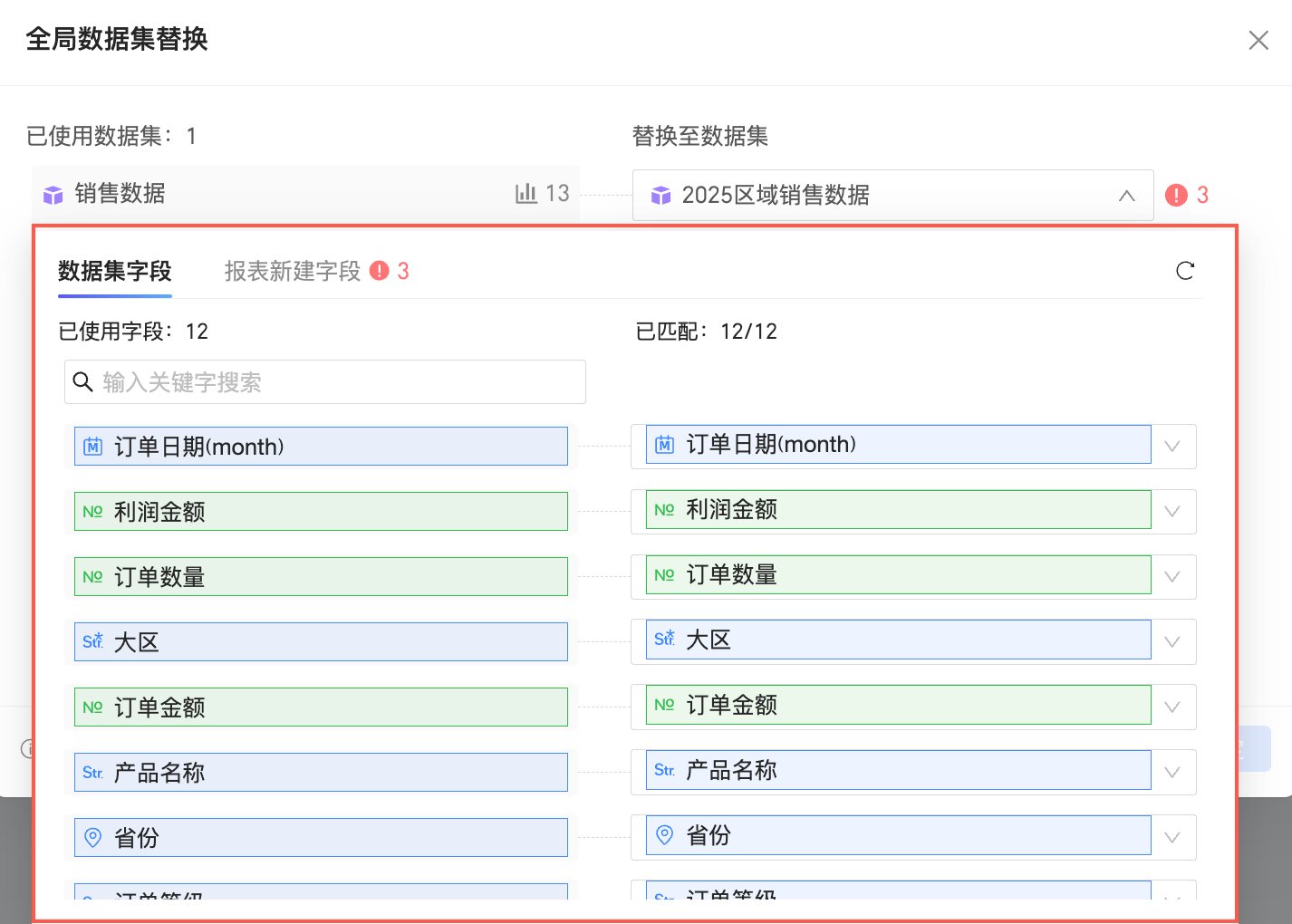The width and height of the screenshot is (1292, 924).
Task: Click the red warning icon beside dataset dropdown
Action: (1176, 195)
